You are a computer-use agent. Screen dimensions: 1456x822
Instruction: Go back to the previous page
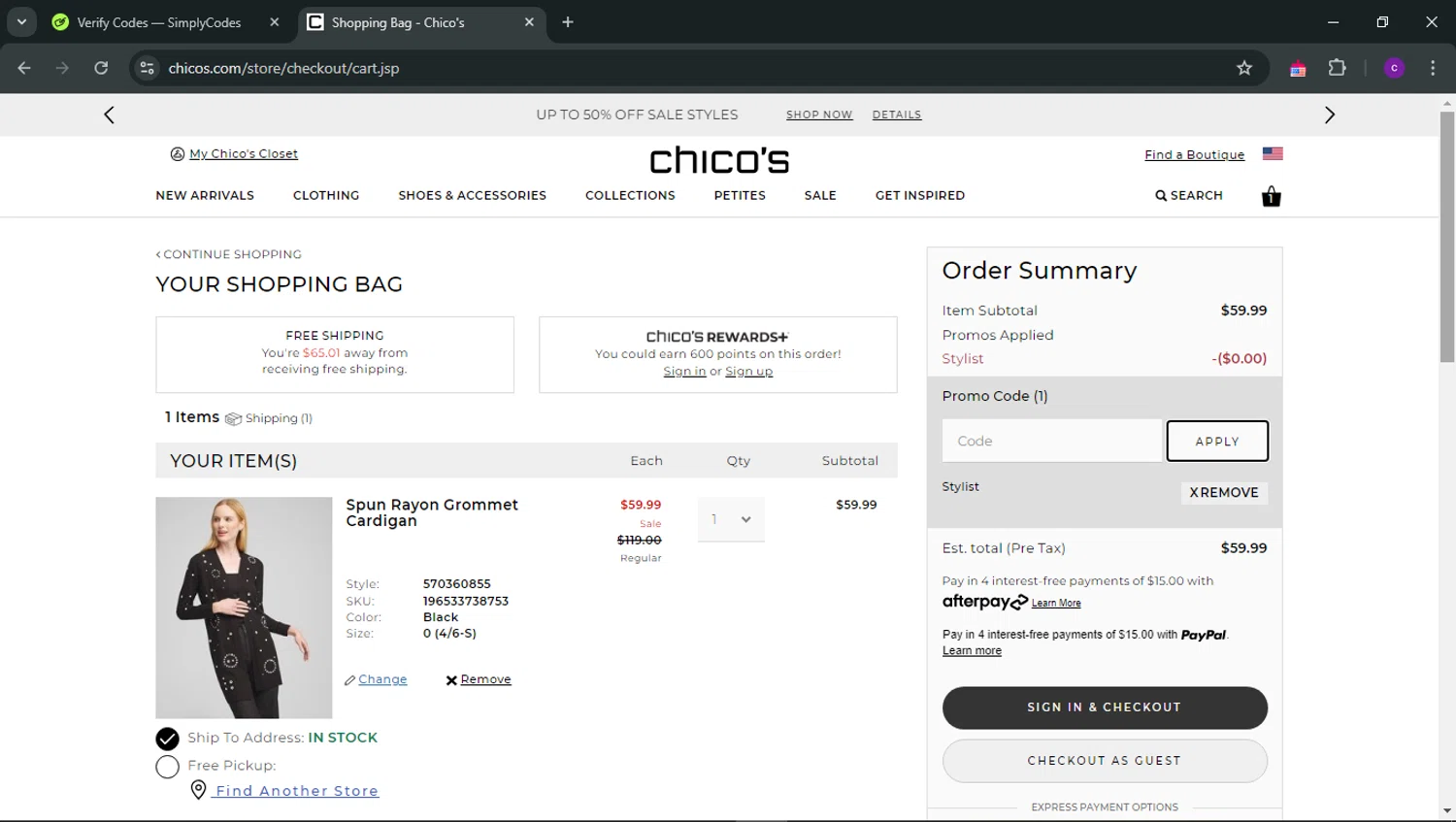(24, 68)
